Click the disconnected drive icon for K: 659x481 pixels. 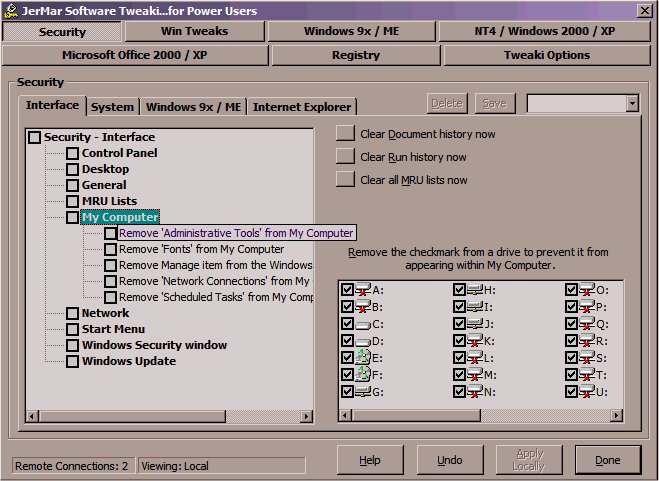click(x=475, y=341)
